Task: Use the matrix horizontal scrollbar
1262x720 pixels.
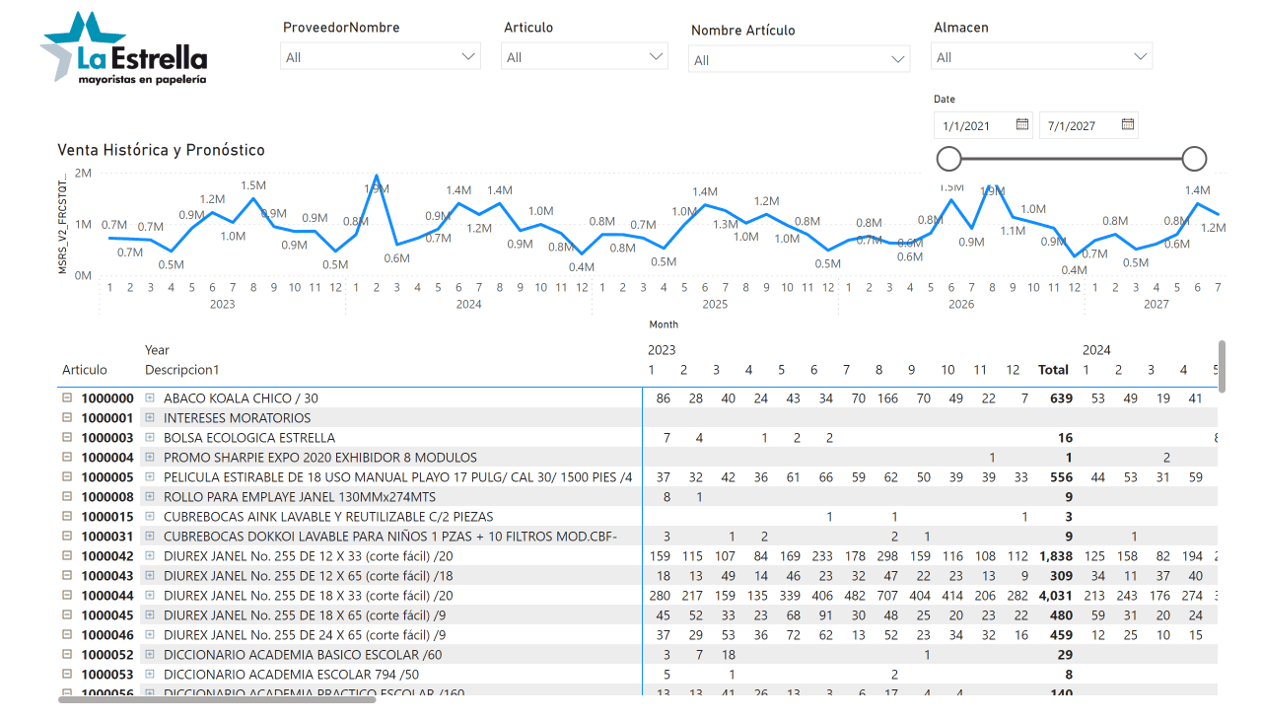Action: (x=217, y=700)
